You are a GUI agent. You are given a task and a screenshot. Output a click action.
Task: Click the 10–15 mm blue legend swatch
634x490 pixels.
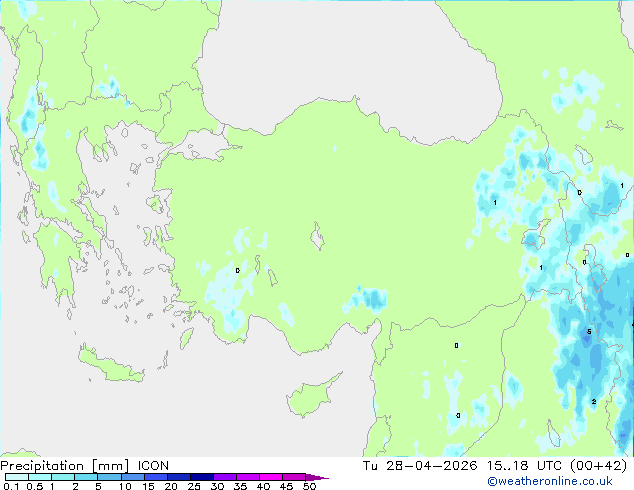[132, 477]
